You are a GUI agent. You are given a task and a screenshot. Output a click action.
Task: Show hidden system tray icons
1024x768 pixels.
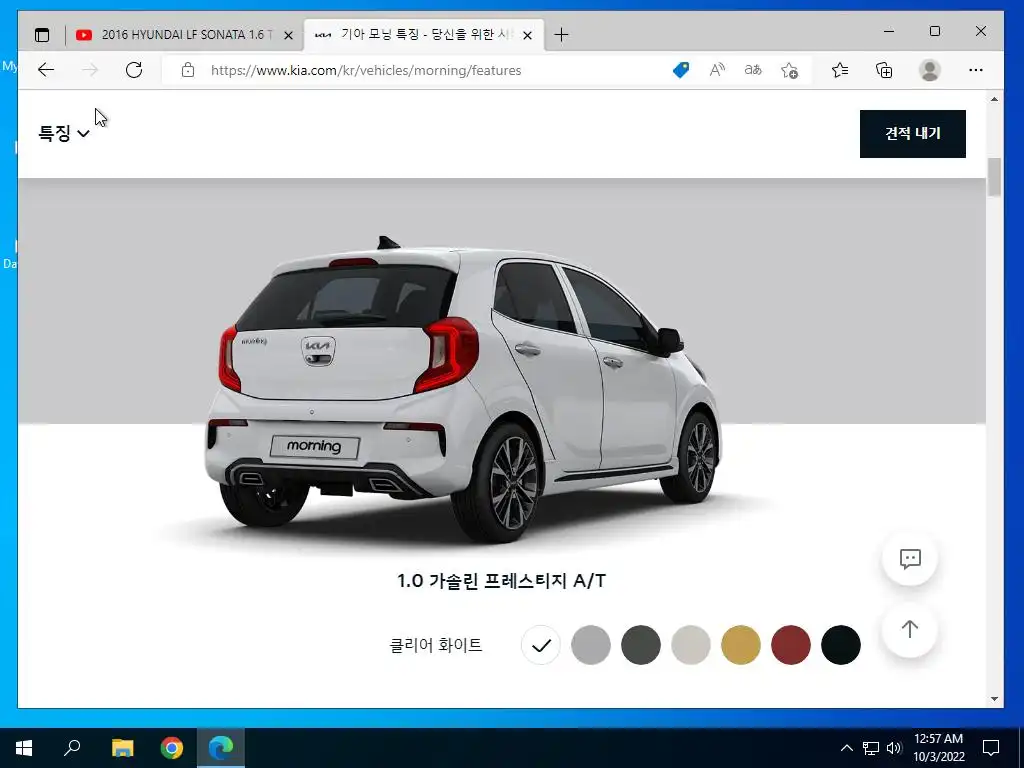point(846,748)
